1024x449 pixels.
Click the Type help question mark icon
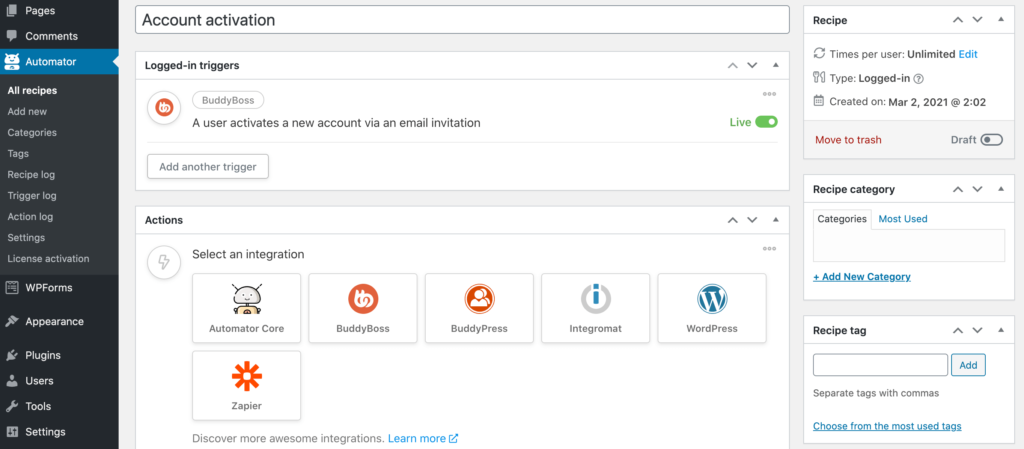[x=918, y=79]
